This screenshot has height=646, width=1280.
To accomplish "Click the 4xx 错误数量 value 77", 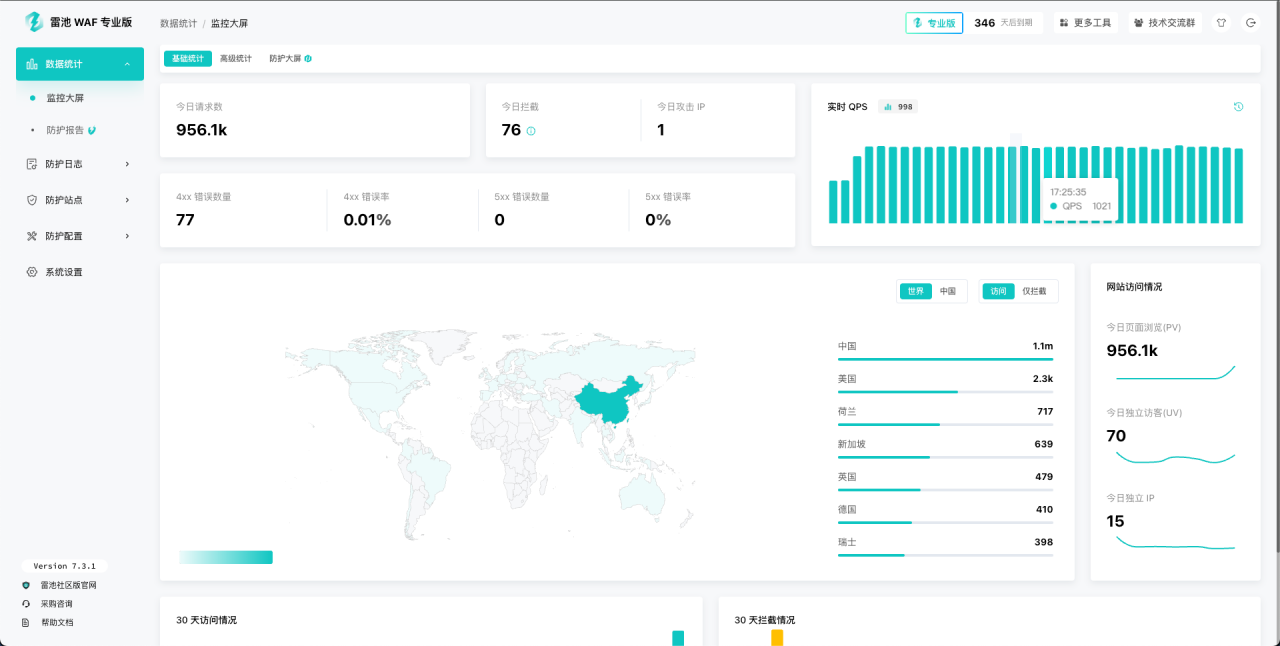I will (185, 220).
